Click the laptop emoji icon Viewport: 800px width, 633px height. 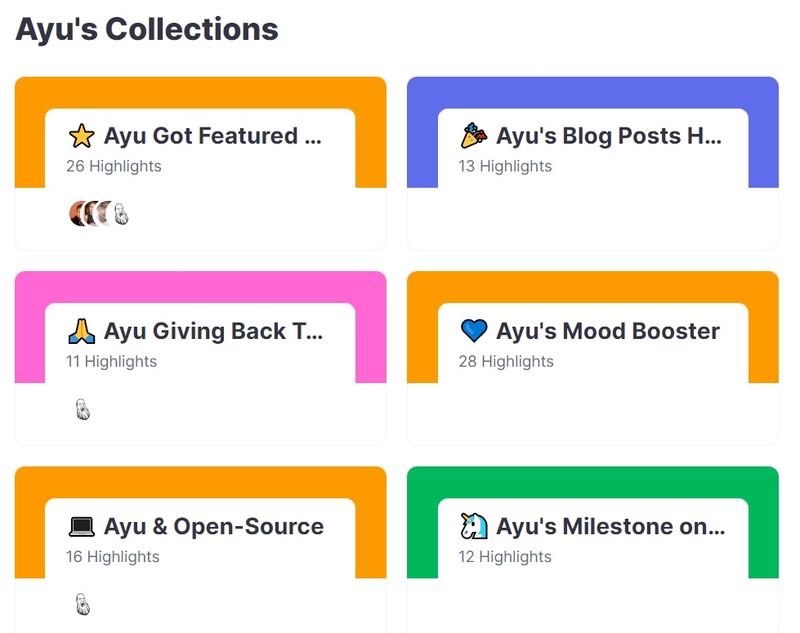coord(81,526)
